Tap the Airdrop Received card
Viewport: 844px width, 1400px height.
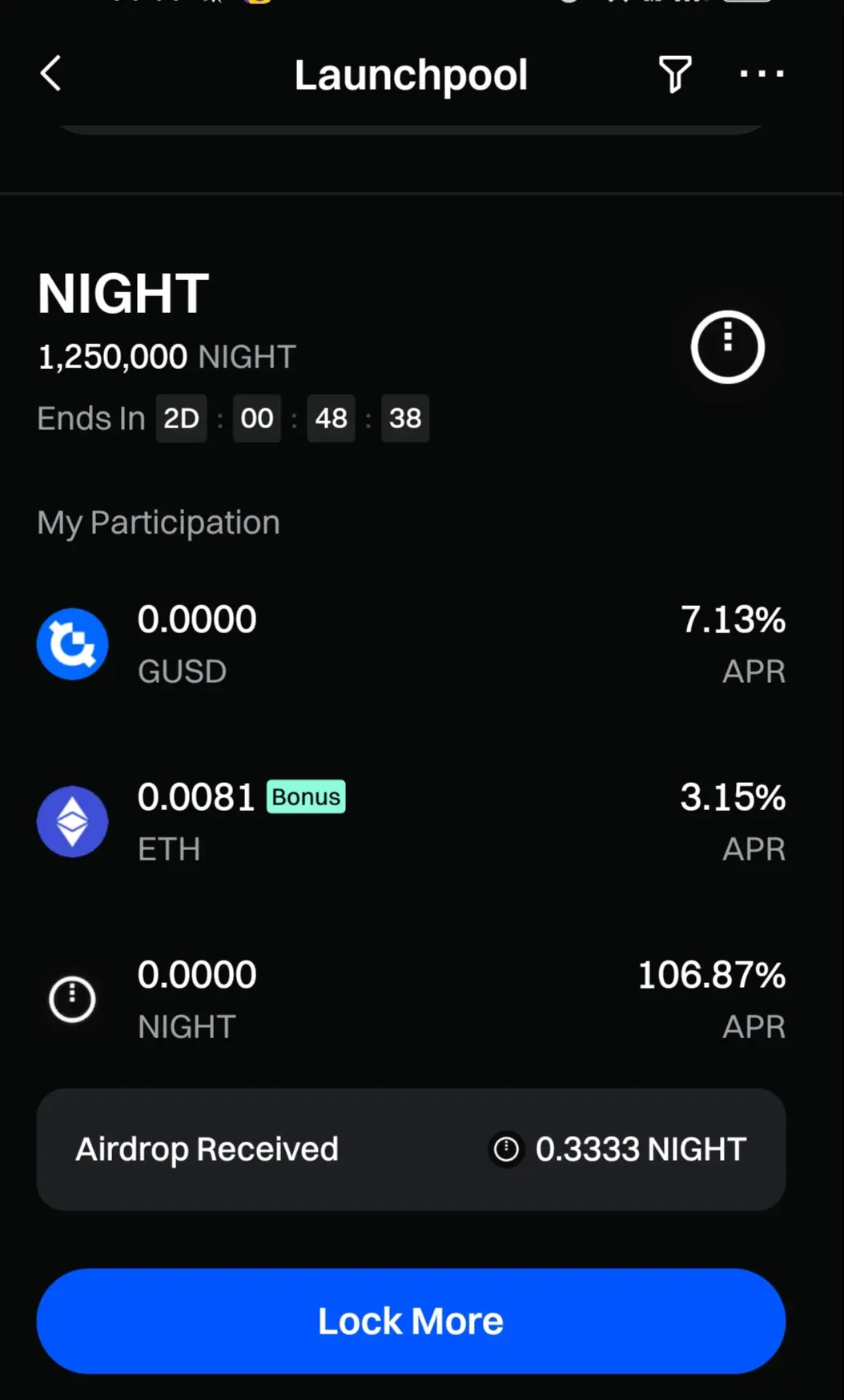tap(411, 1149)
